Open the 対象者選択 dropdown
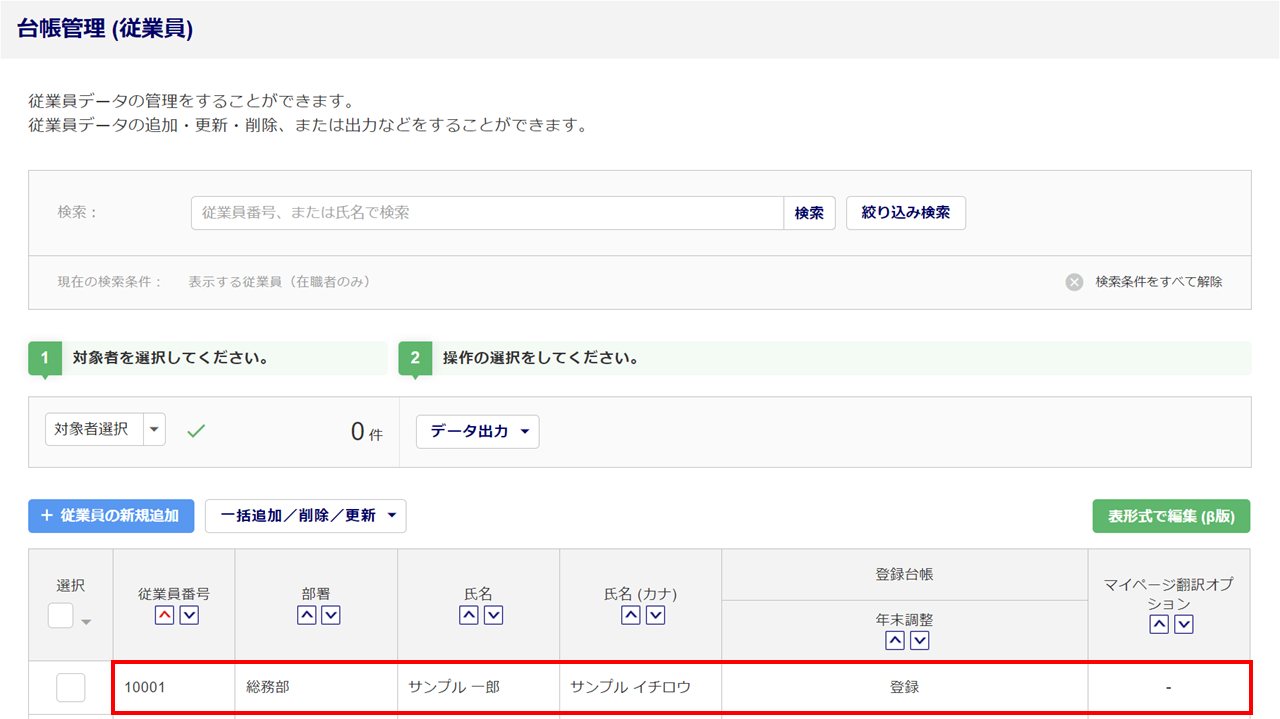Screen dimensions: 1280x719 [154, 430]
